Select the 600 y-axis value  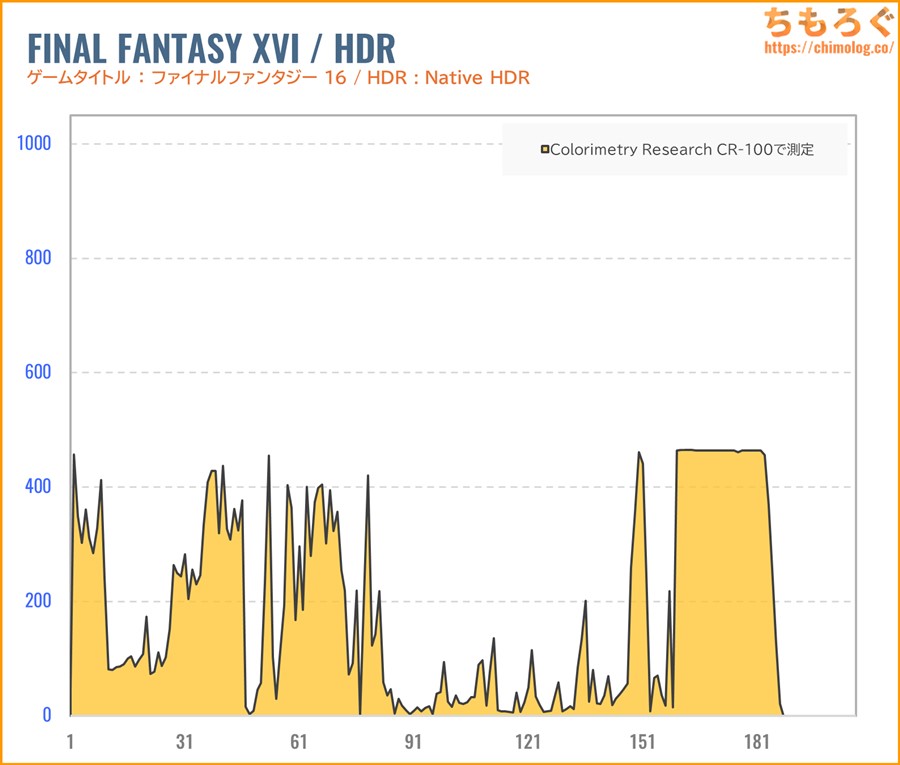38,372
